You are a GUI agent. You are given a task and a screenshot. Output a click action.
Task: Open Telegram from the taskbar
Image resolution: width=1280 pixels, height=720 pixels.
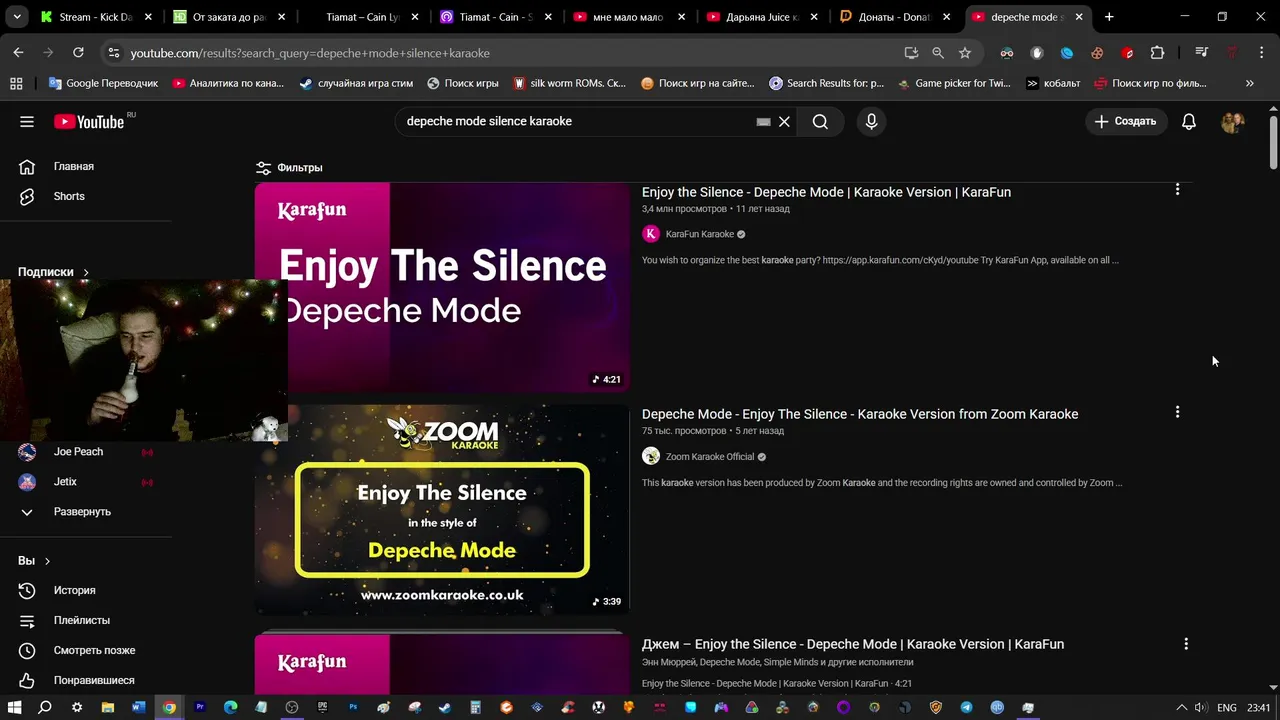[966, 707]
